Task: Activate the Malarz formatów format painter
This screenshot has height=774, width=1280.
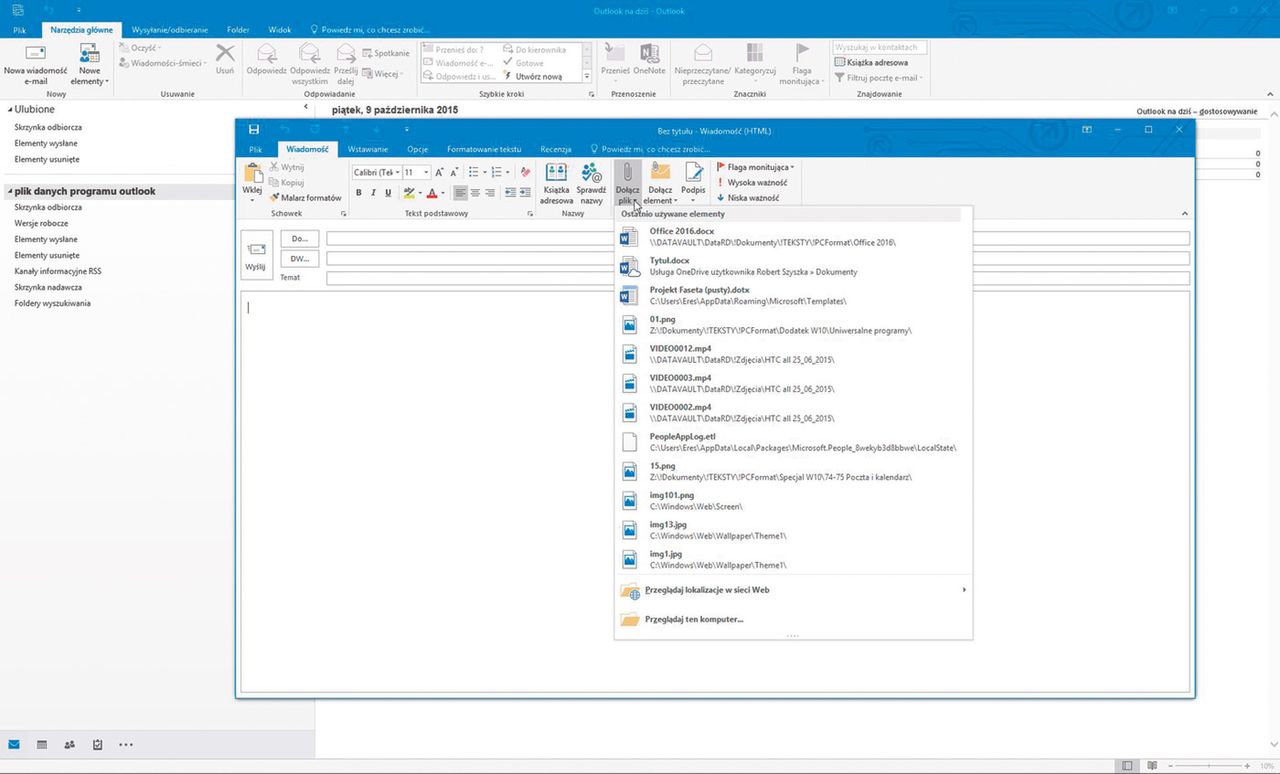Action: click(305, 198)
